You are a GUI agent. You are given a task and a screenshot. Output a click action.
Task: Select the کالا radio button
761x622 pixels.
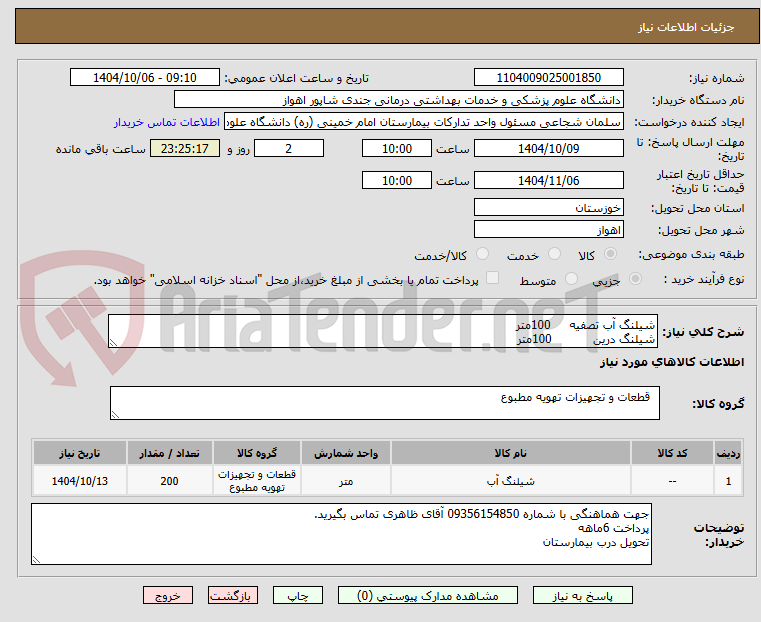tap(610, 254)
